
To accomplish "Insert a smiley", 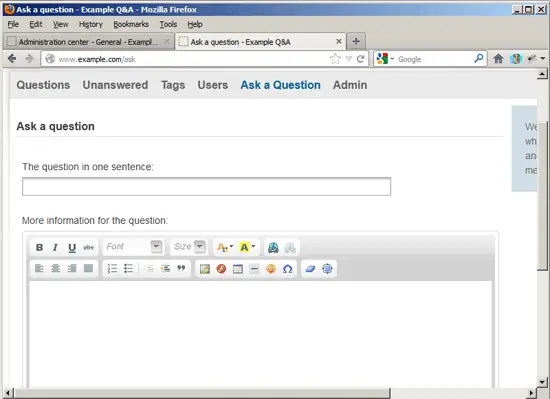I will (x=271, y=269).
